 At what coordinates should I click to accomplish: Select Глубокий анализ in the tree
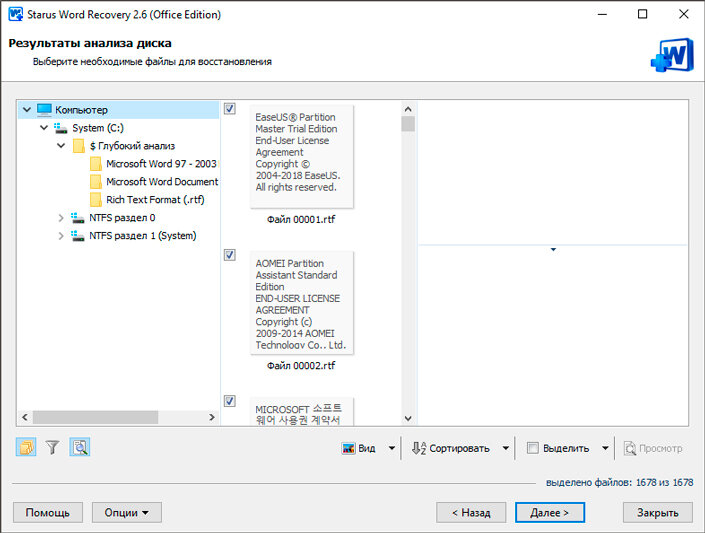(132, 146)
